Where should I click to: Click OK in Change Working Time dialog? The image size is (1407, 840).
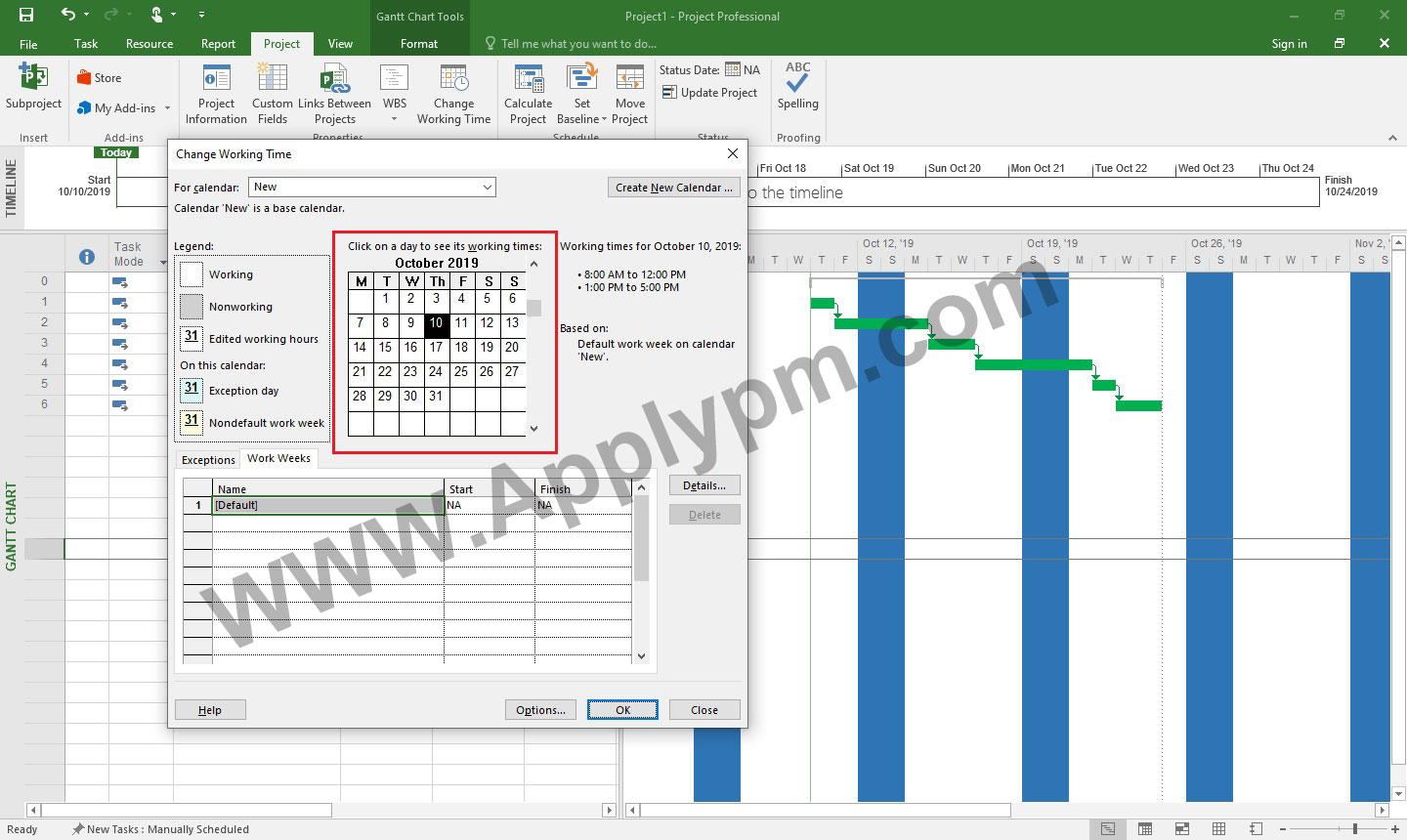point(622,710)
